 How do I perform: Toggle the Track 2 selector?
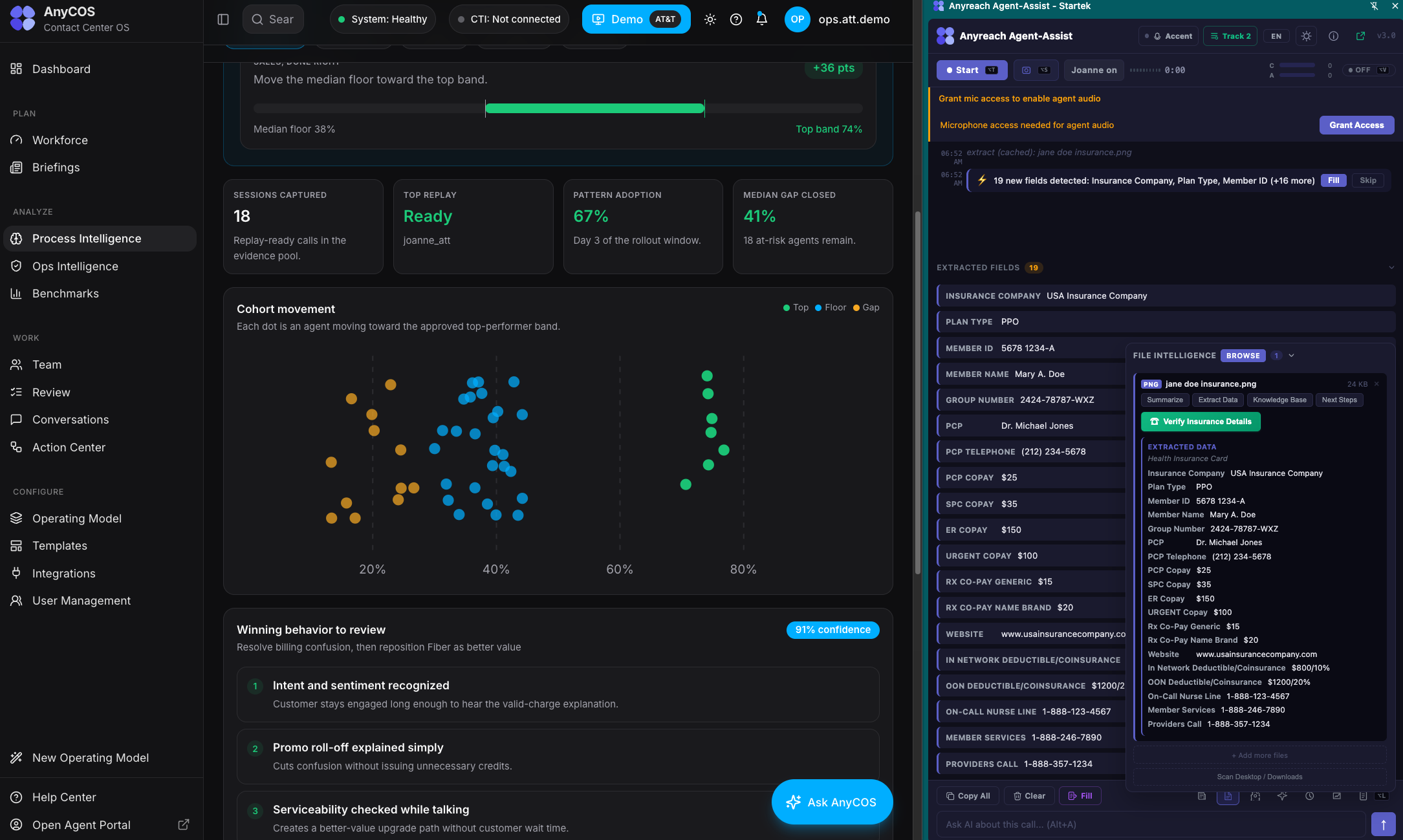[1230, 36]
